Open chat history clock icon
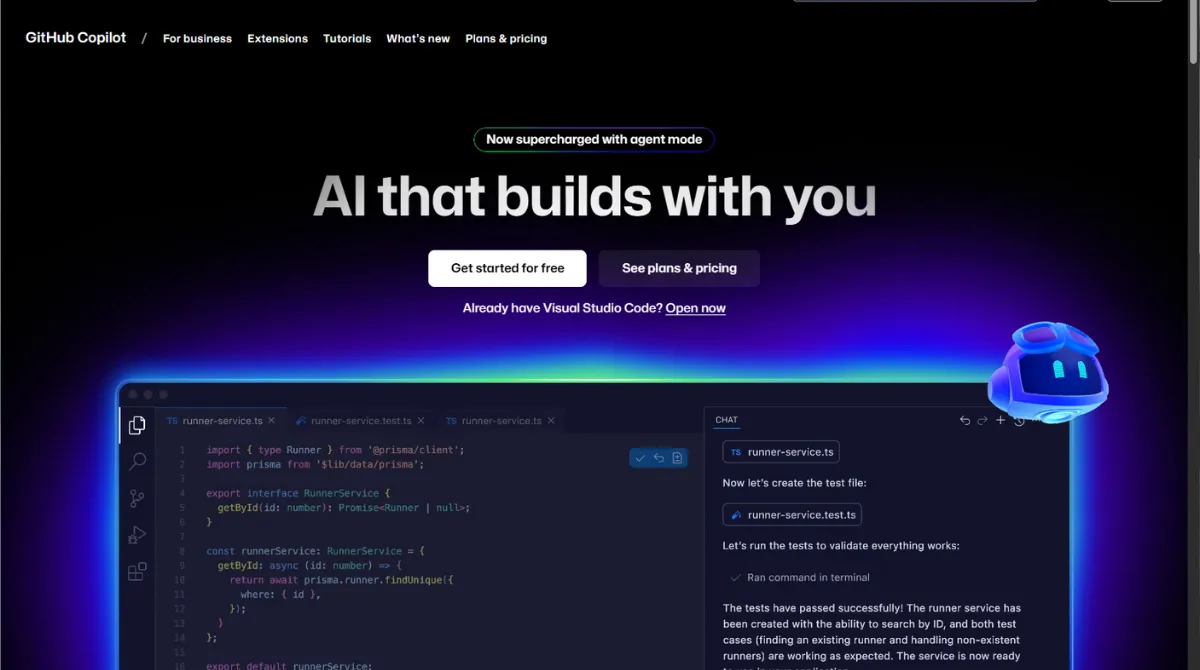The height and width of the screenshot is (670, 1200). click(1018, 421)
